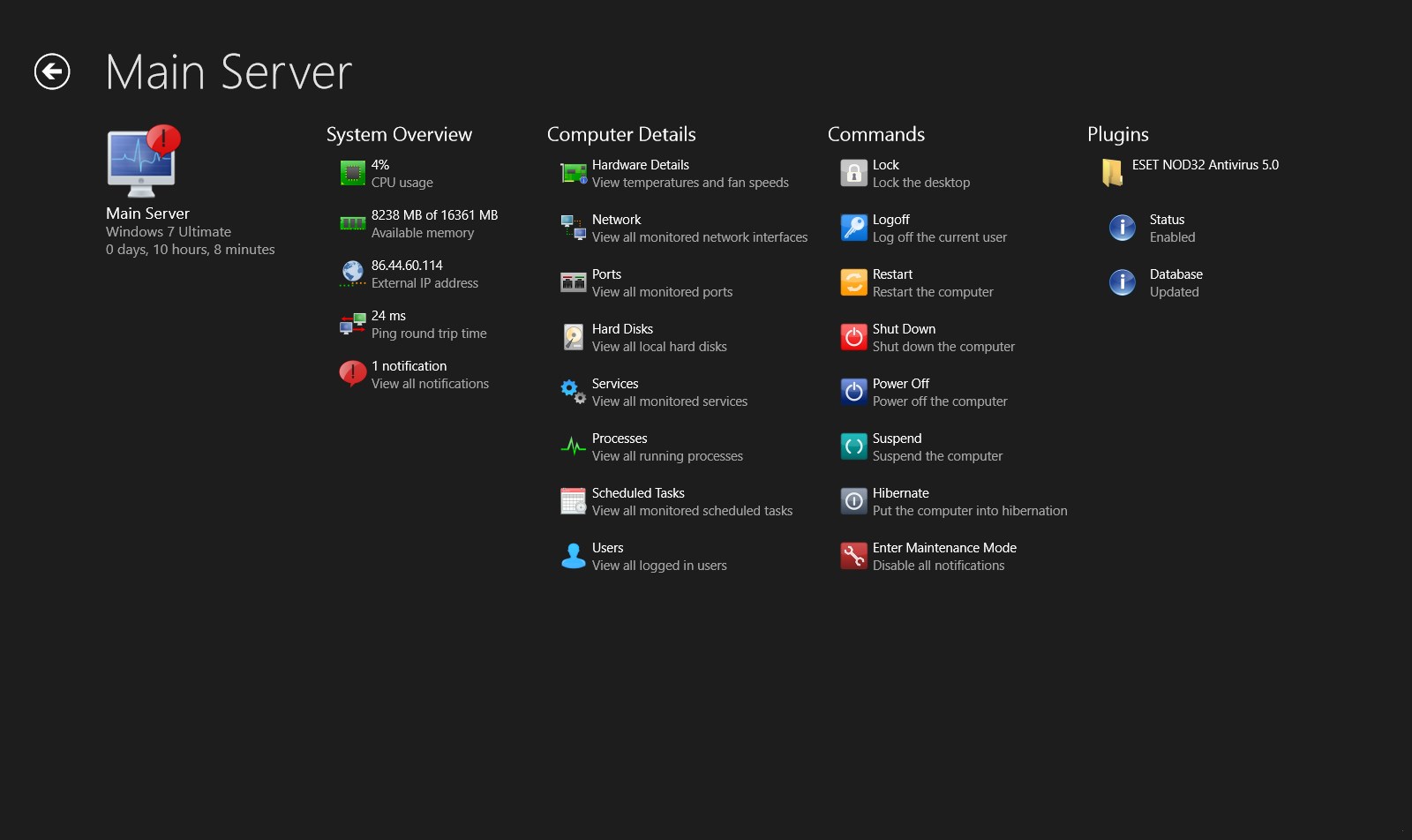
Task: Click the red Shut Down power icon
Action: [854, 337]
